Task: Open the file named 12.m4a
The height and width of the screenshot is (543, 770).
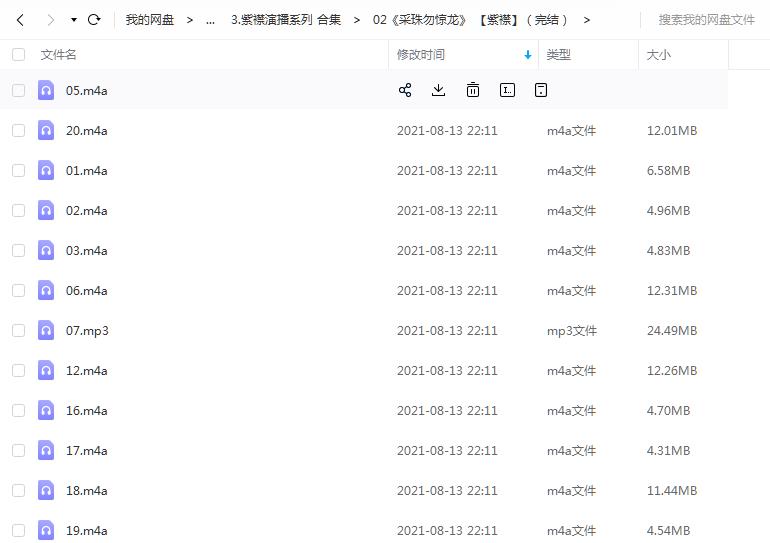Action: tap(86, 371)
